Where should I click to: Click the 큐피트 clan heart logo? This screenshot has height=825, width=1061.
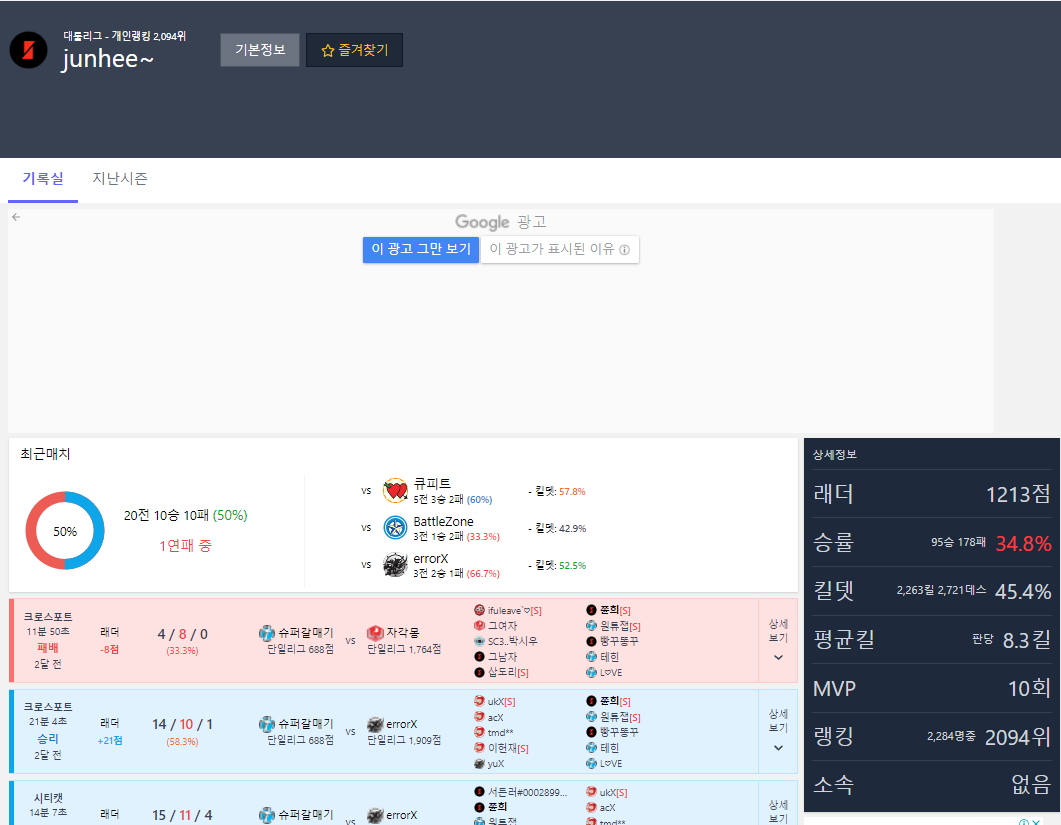coord(395,491)
